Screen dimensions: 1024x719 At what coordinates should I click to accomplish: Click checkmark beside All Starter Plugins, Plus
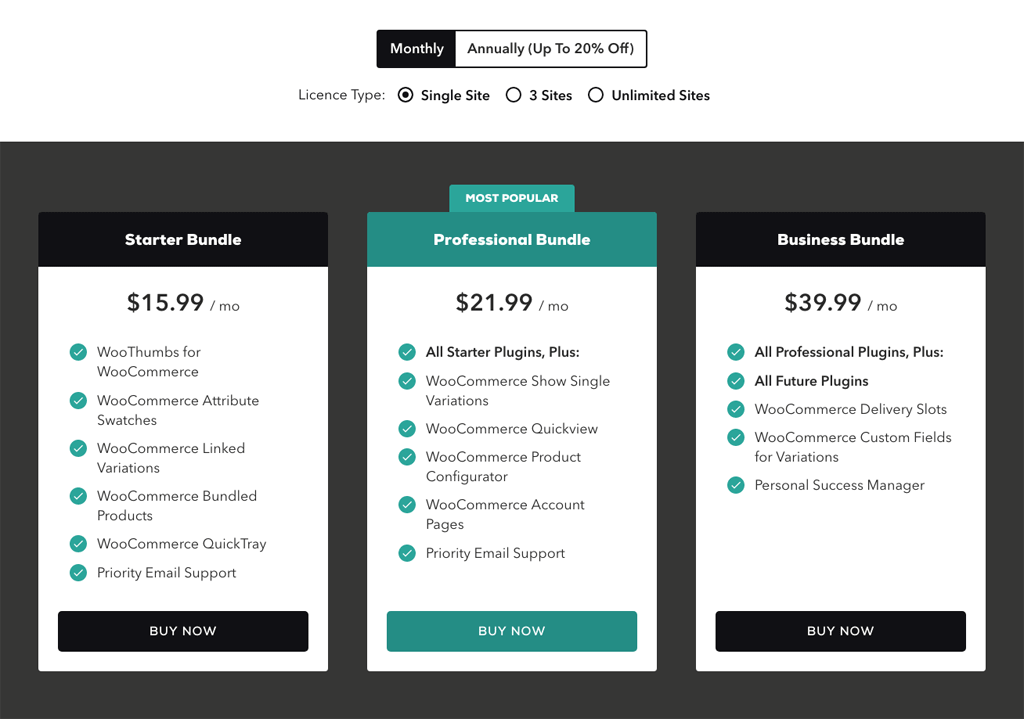point(407,352)
